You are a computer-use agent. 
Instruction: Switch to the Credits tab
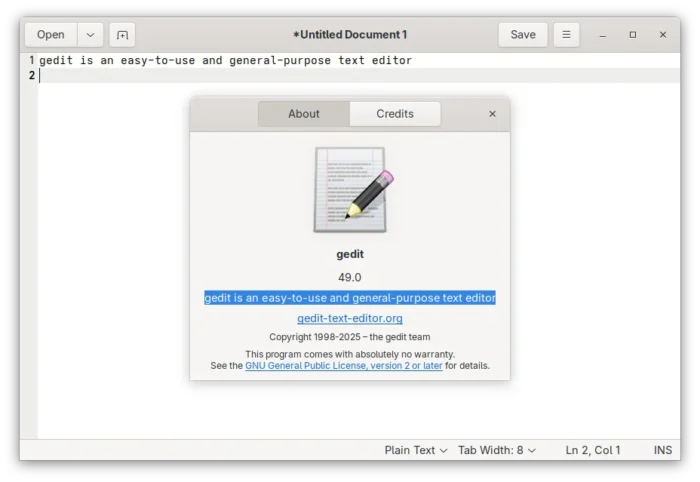(x=395, y=114)
